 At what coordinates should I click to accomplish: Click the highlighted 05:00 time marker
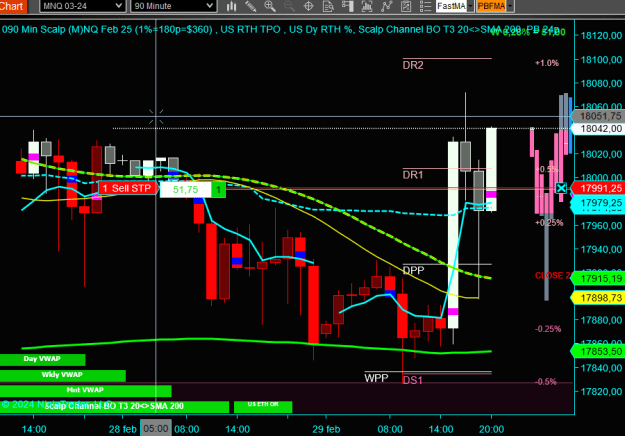pos(156,428)
